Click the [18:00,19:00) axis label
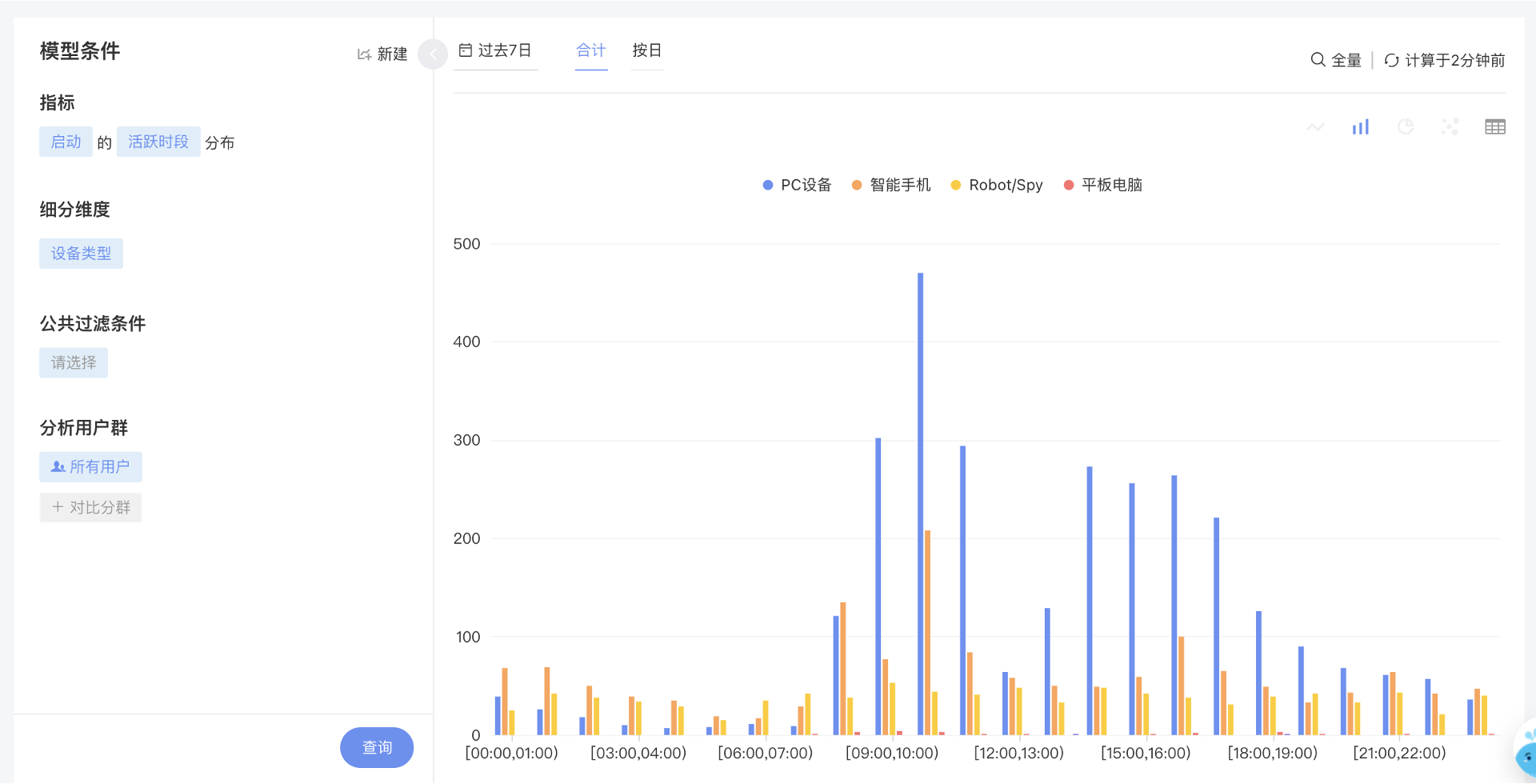Screen dimensions: 1536x784 1273,753
